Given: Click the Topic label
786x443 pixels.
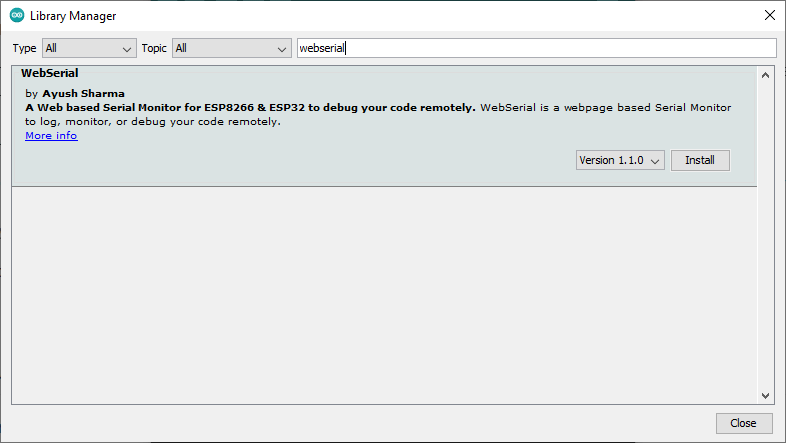Looking at the screenshot, I should pyautogui.click(x=154, y=48).
